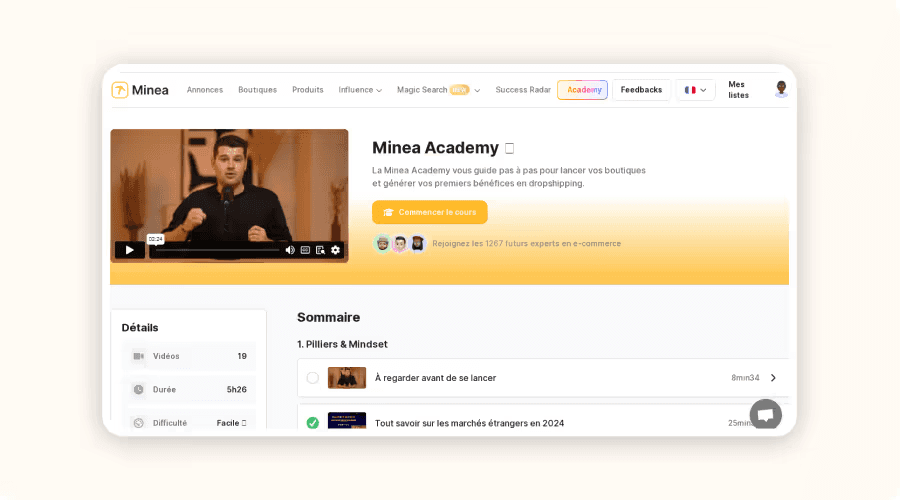Image resolution: width=900 pixels, height=500 pixels.
Task: Open the video transcript search icon
Action: [x=320, y=250]
